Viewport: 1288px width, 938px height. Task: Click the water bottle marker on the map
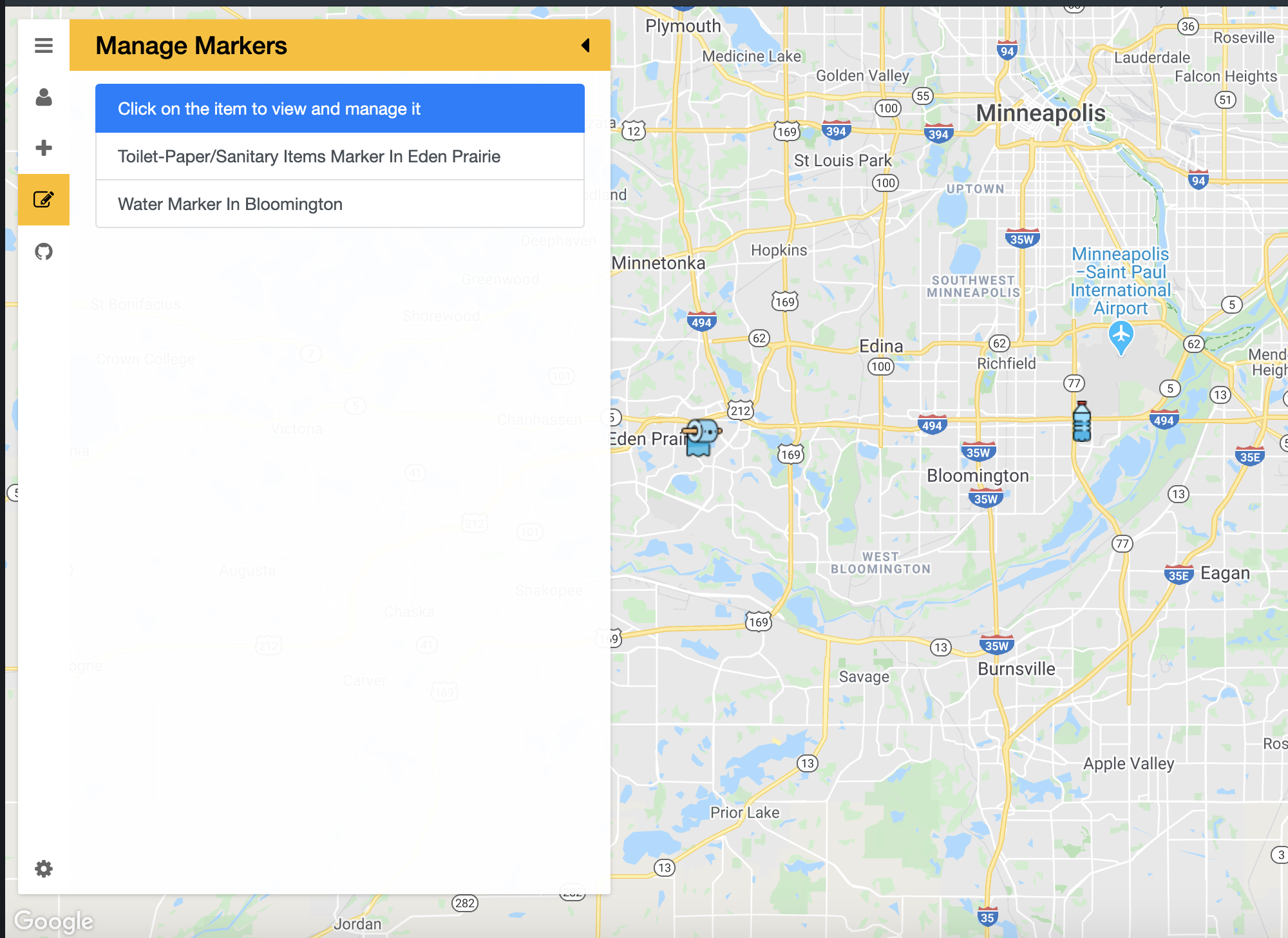coord(1082,421)
